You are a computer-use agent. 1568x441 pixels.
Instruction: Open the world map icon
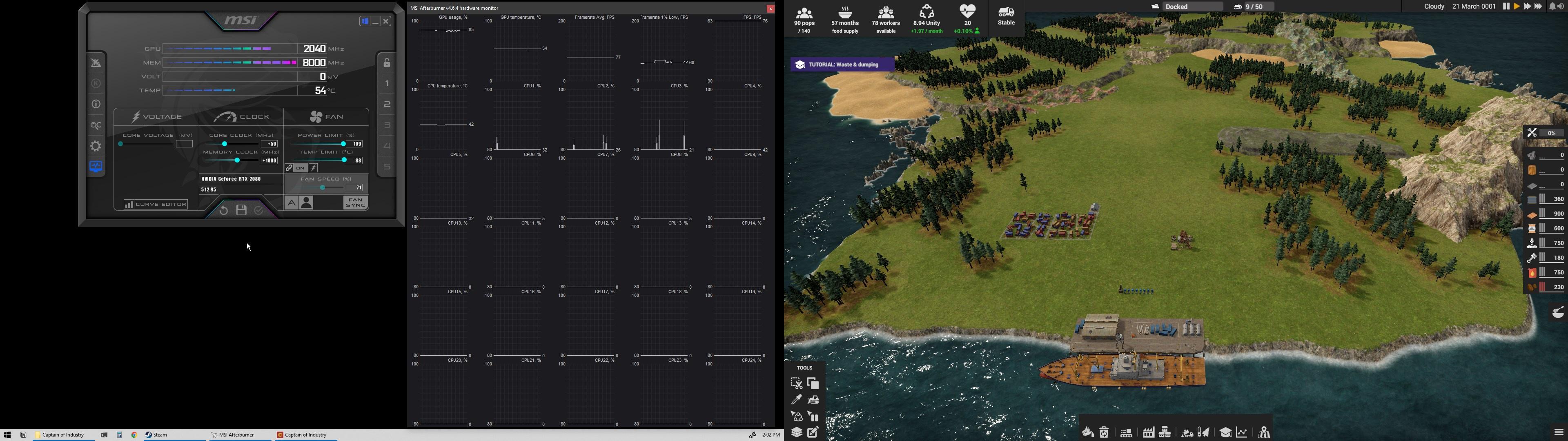[1264, 432]
